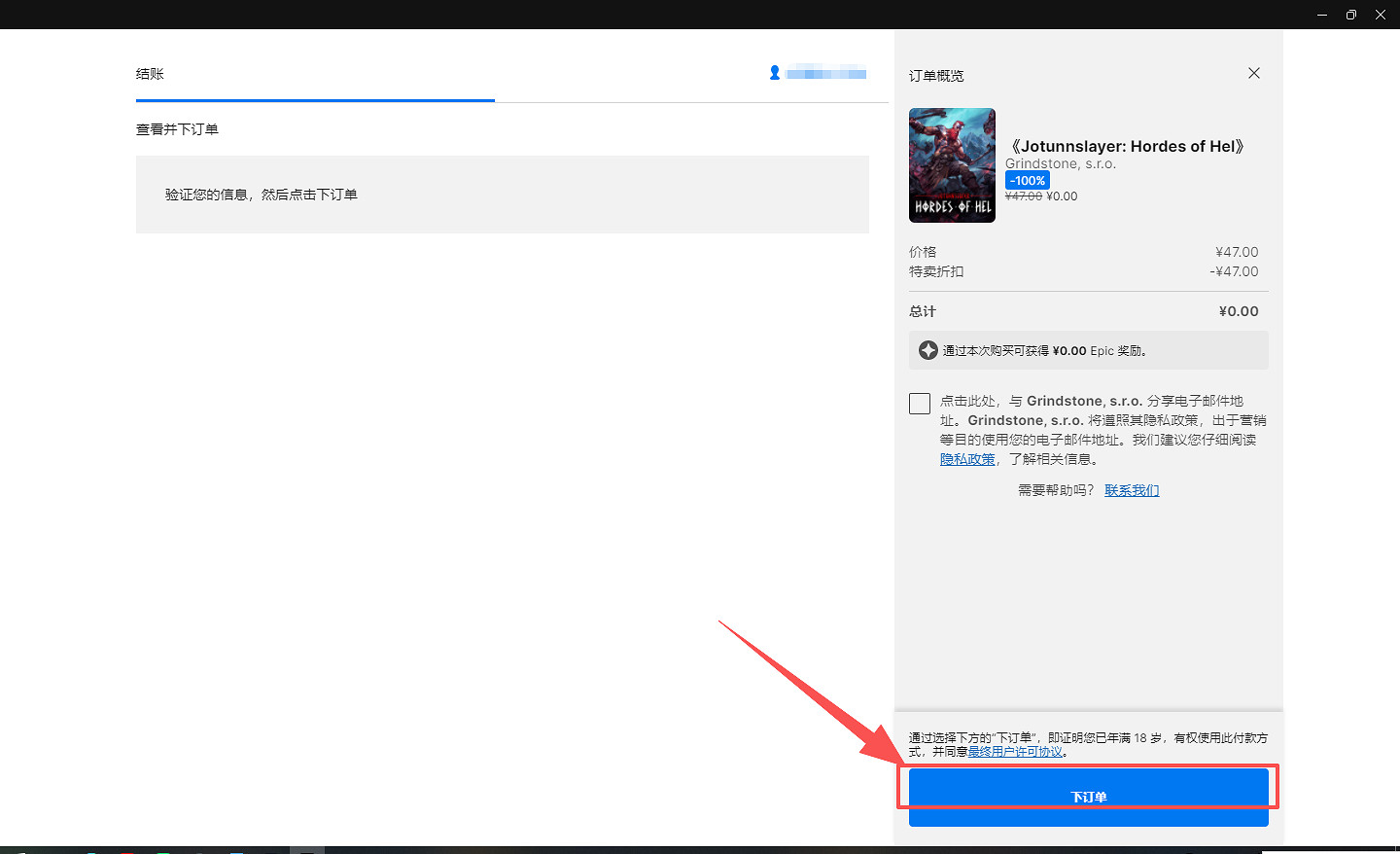
Task: Click the -100% discount badge
Action: point(1027,180)
